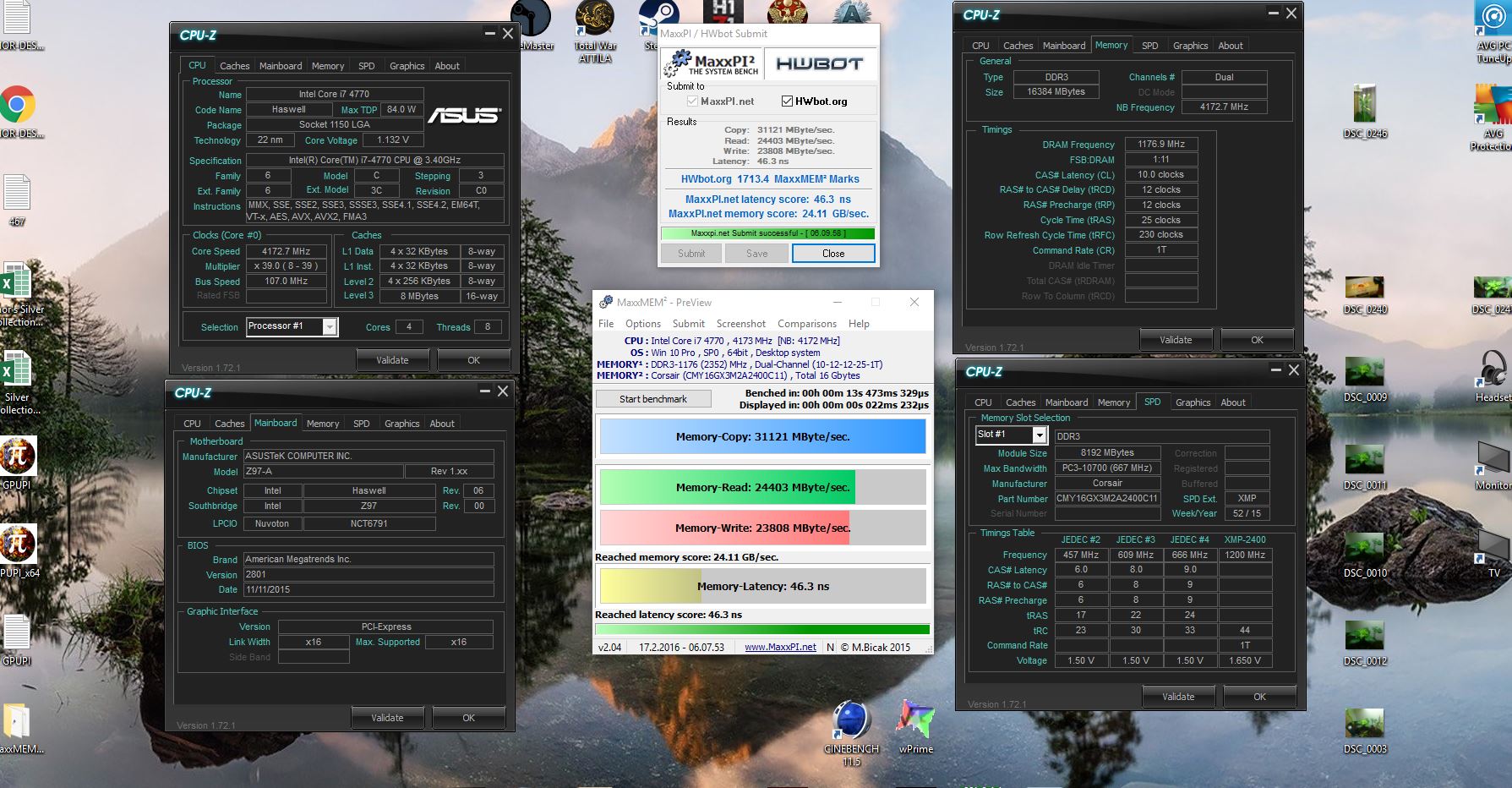Click Close in the HWbot Submit dialog

pyautogui.click(x=833, y=254)
